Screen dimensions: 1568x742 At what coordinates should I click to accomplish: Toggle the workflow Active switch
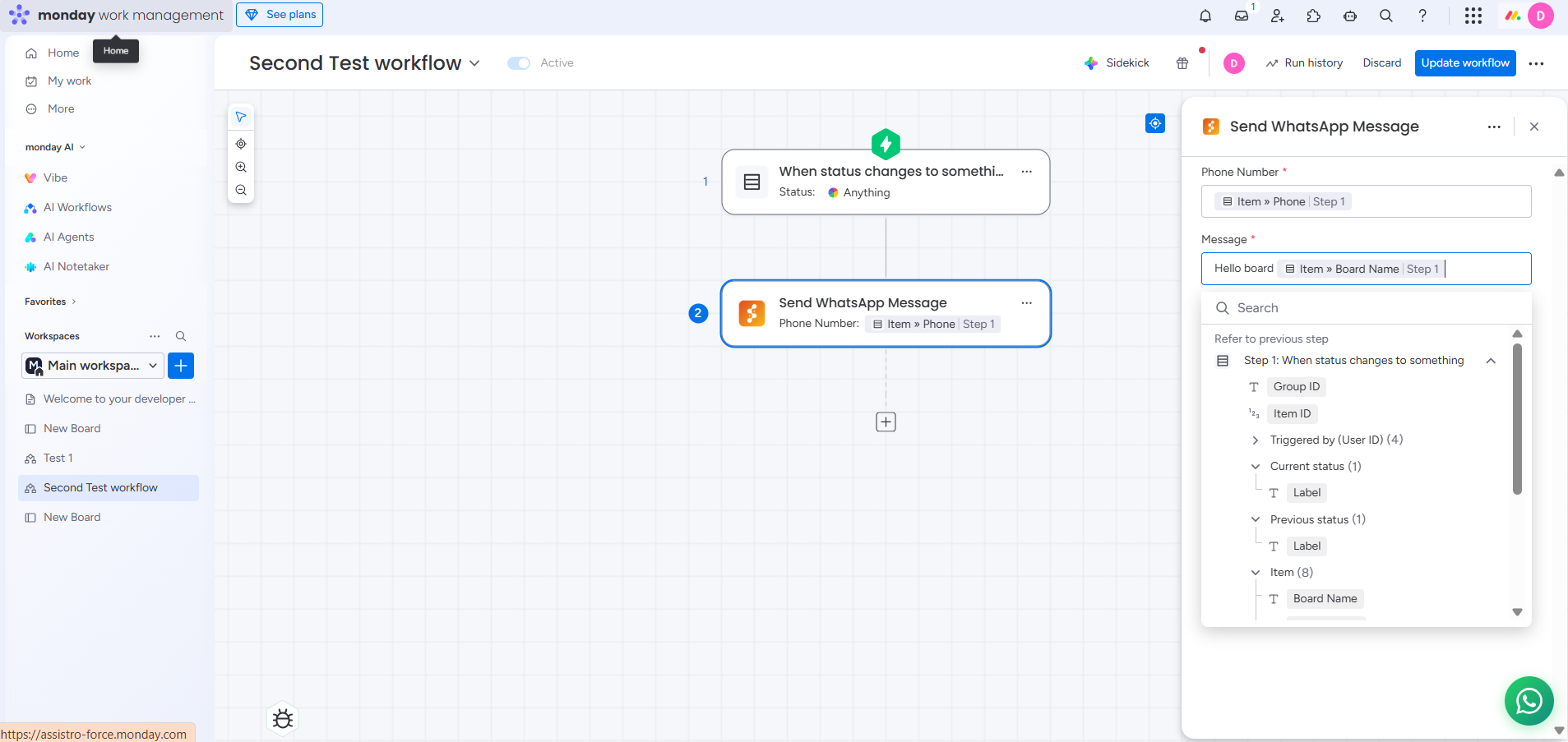point(519,63)
